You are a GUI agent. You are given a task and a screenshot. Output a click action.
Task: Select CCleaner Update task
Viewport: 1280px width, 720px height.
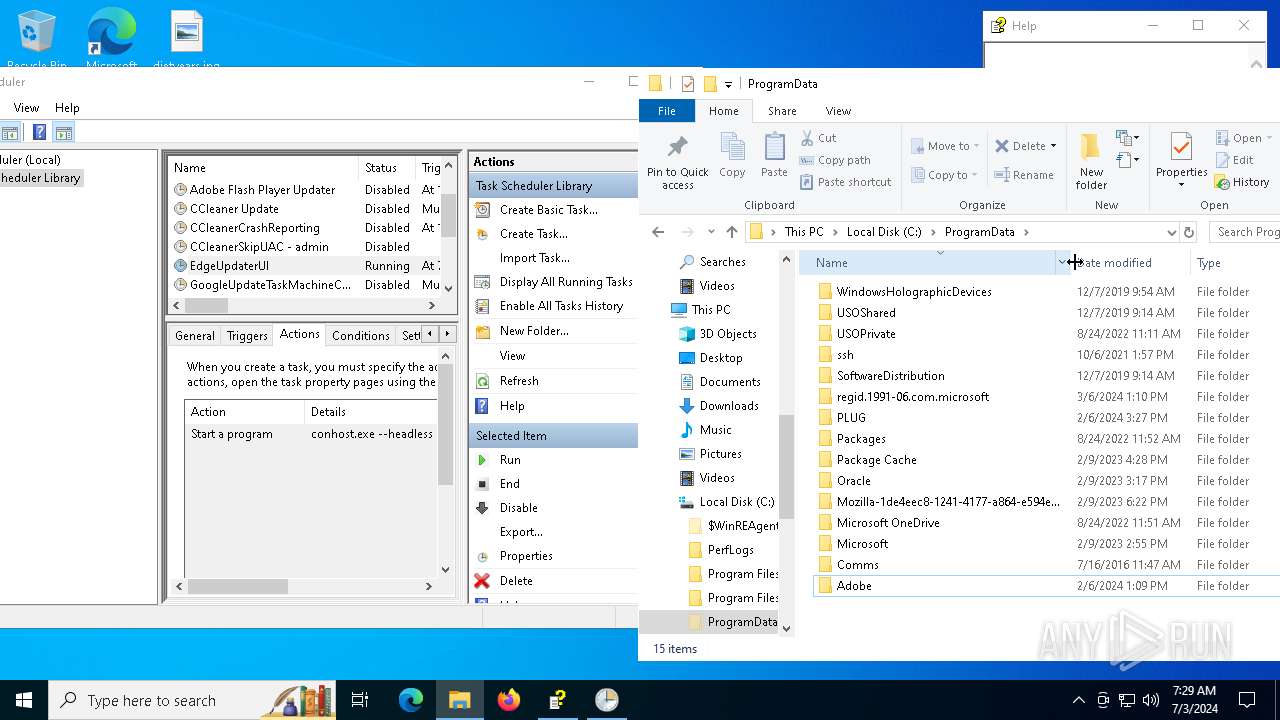[234, 209]
